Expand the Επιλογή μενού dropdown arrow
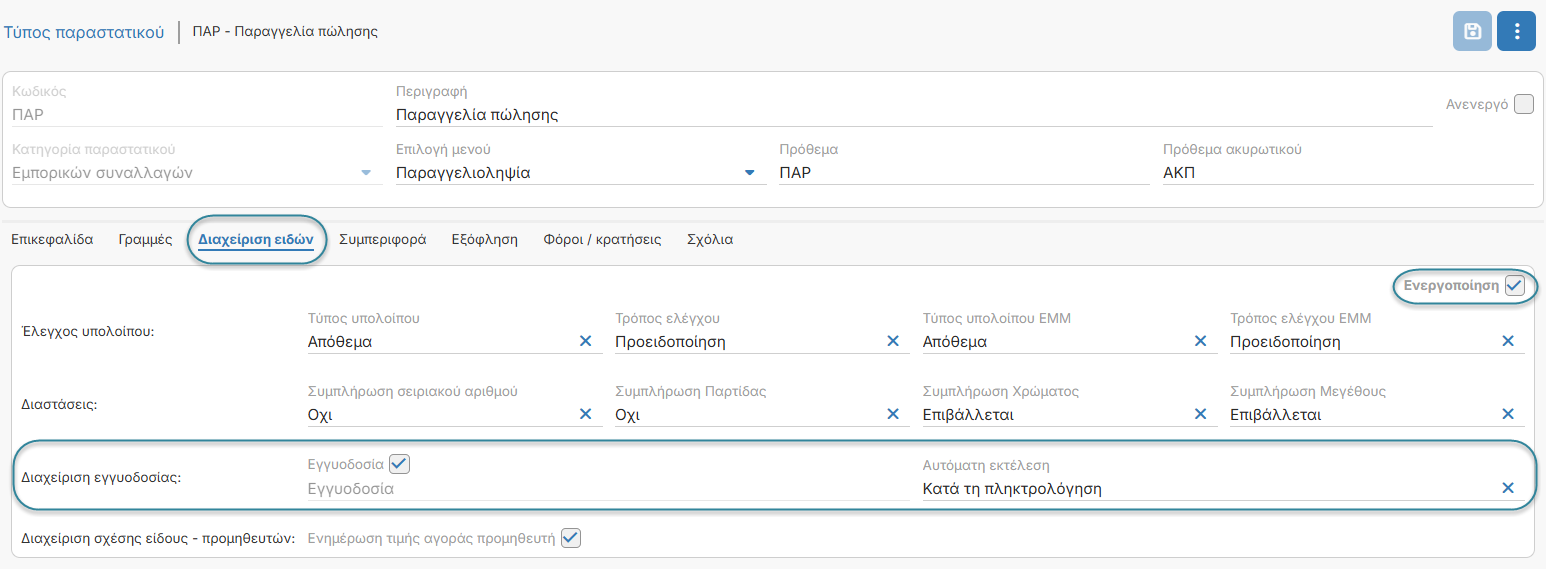The width and height of the screenshot is (1546, 569). [749, 173]
